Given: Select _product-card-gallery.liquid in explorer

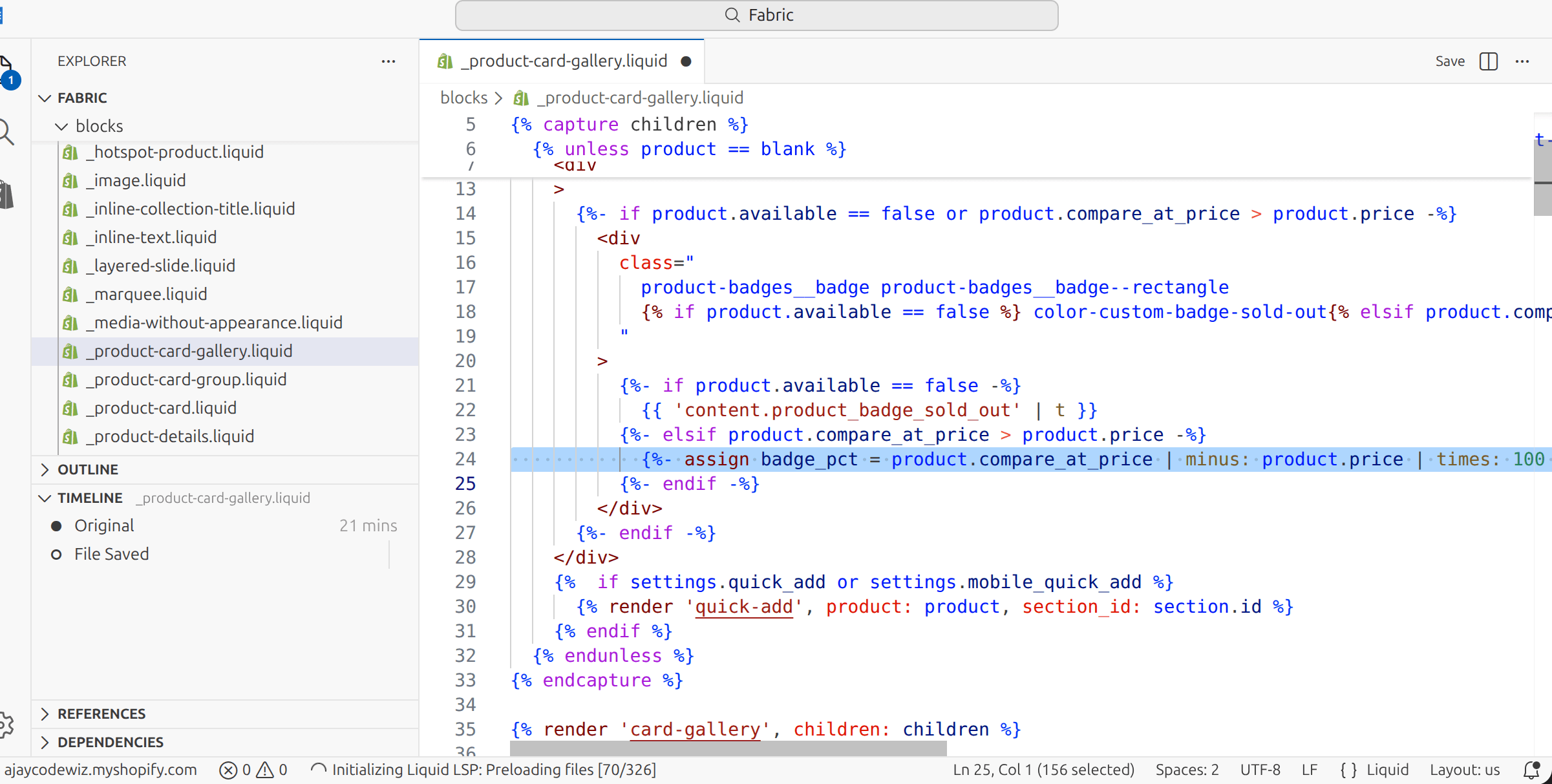Looking at the screenshot, I should click(225, 352).
